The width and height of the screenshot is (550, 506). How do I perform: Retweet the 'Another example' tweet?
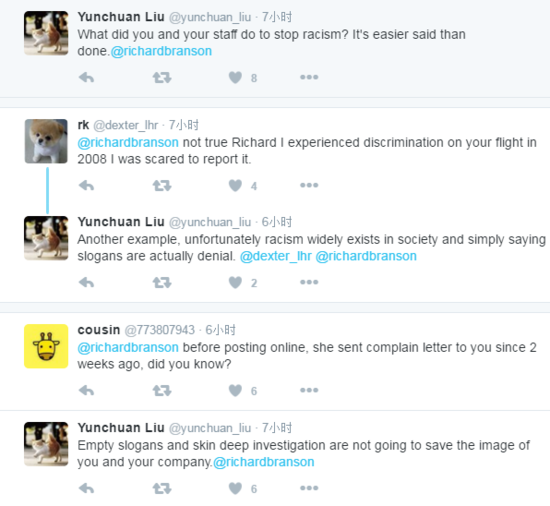click(x=162, y=282)
